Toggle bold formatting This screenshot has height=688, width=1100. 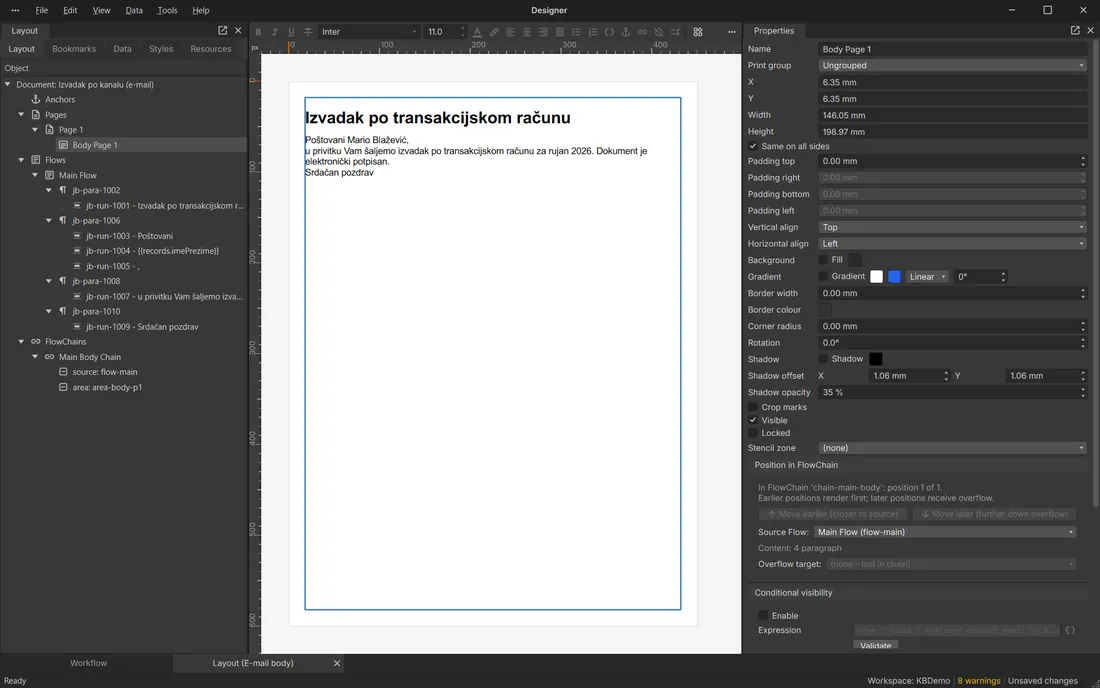[258, 32]
